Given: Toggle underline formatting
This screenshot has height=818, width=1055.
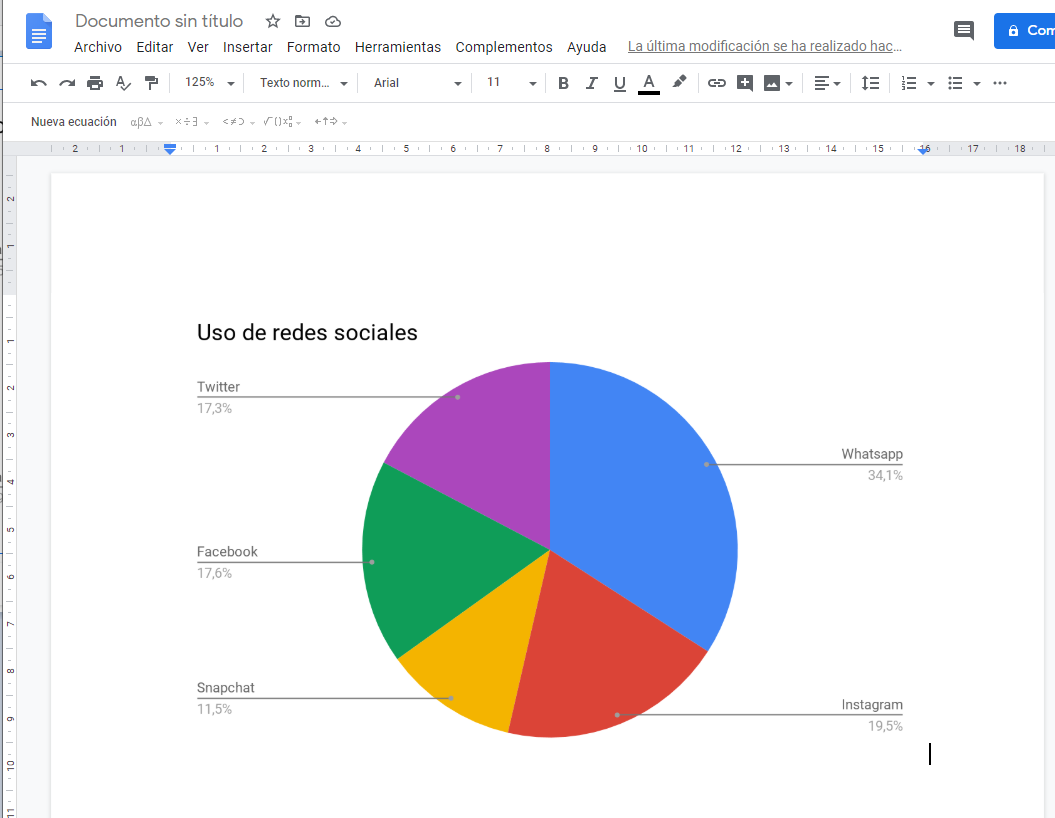Looking at the screenshot, I should coord(619,83).
